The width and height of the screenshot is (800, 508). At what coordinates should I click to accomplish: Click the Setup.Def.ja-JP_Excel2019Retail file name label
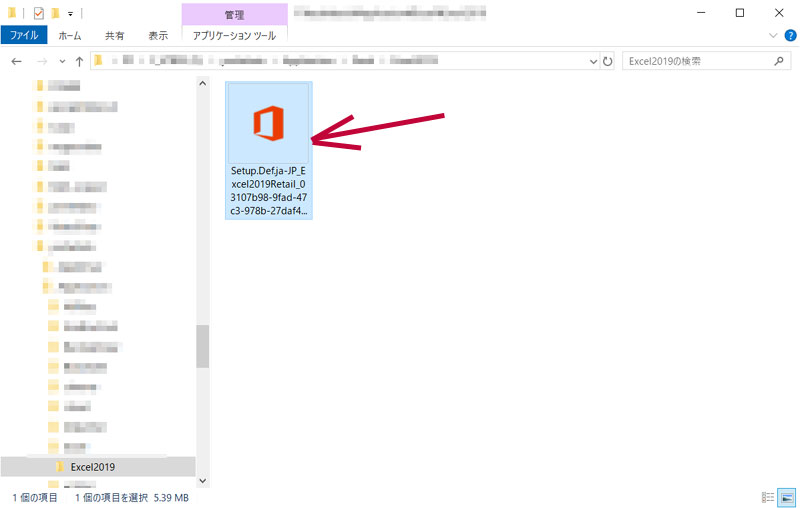click(268, 191)
